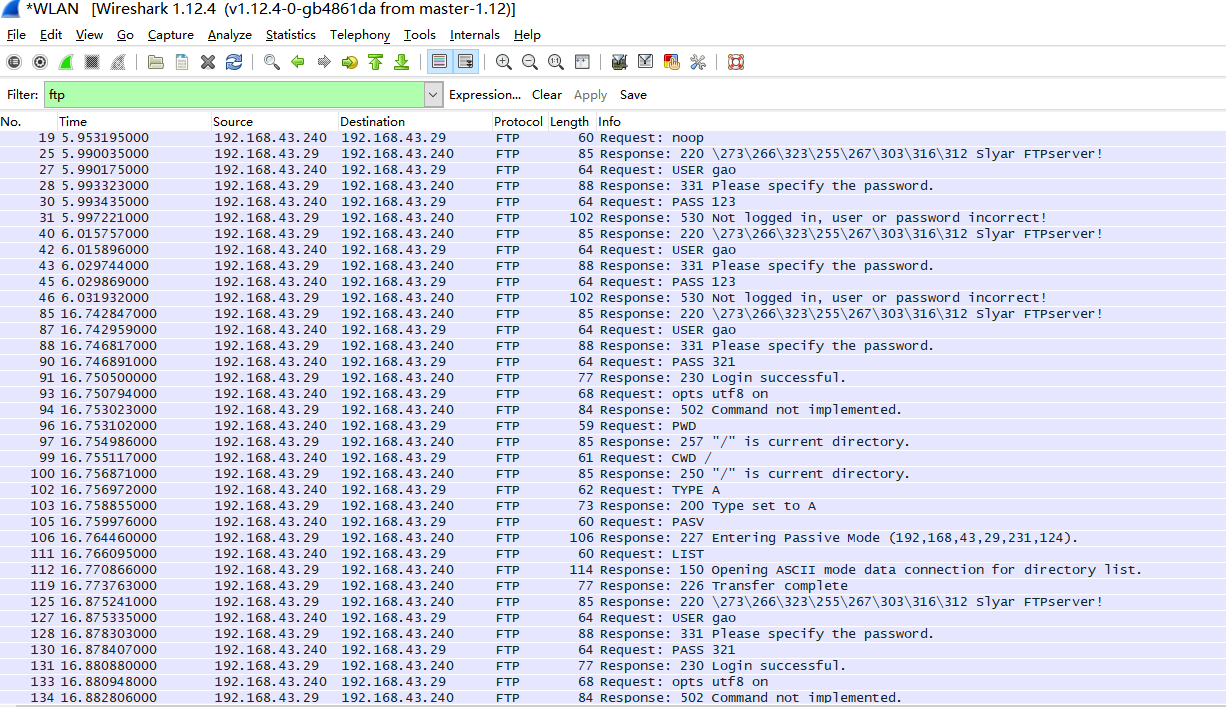Apply the display filter

pyautogui.click(x=590, y=95)
